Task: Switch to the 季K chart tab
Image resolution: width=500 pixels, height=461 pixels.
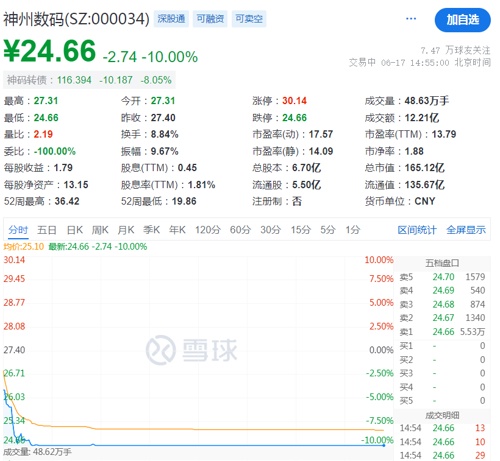Action: [151, 230]
